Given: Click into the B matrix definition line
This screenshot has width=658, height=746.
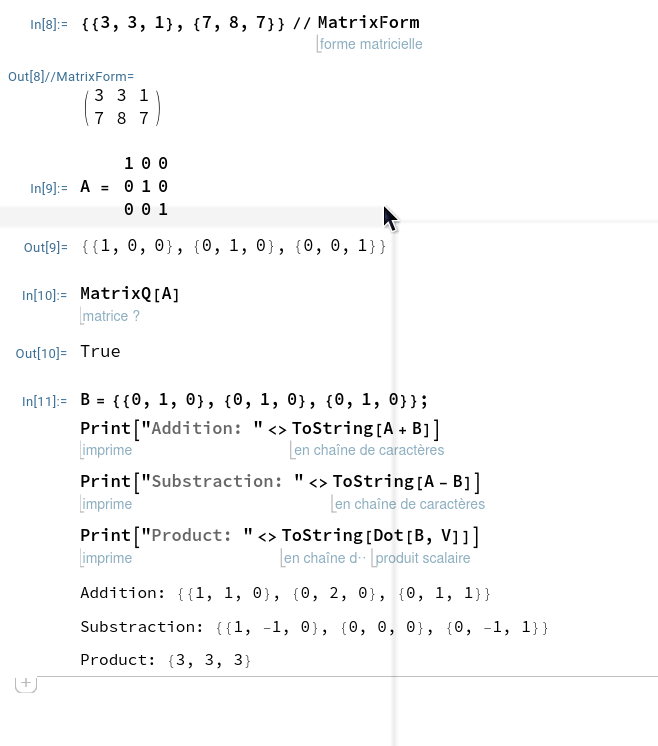Looking at the screenshot, I should 254,400.
